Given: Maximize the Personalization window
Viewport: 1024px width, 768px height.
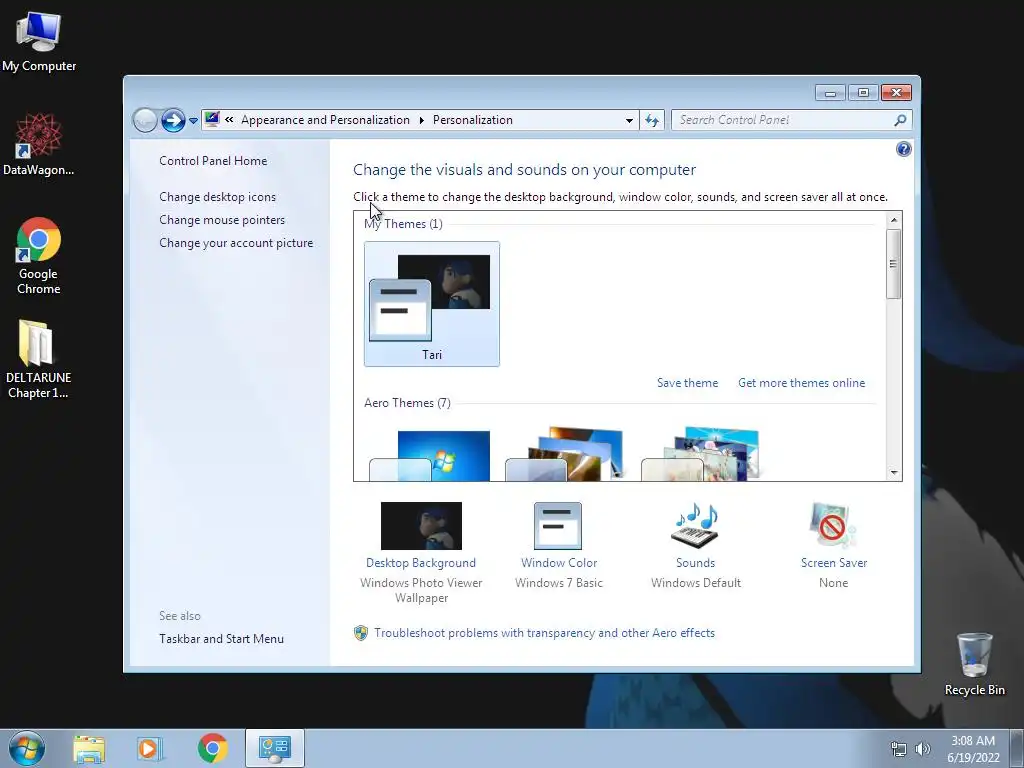Looking at the screenshot, I should pos(863,93).
